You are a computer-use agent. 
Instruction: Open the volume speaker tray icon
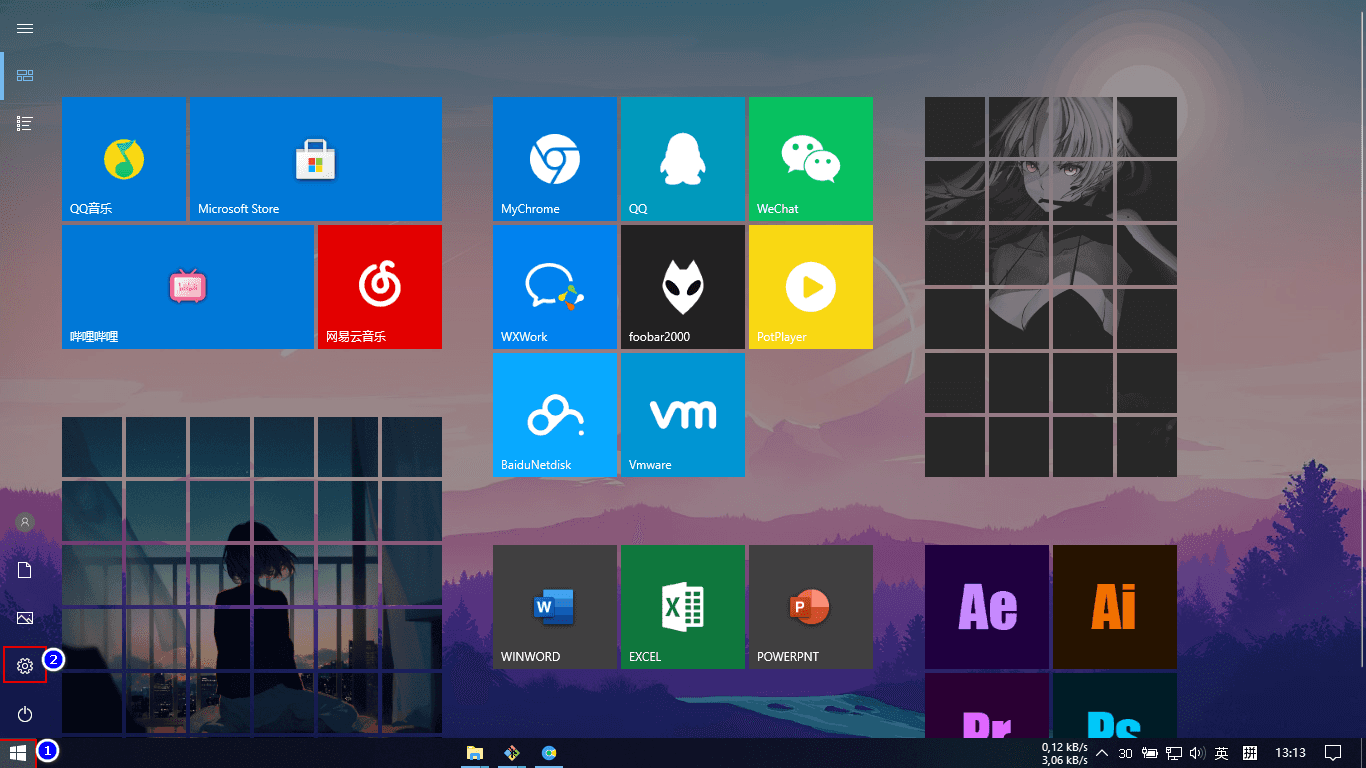point(1198,753)
